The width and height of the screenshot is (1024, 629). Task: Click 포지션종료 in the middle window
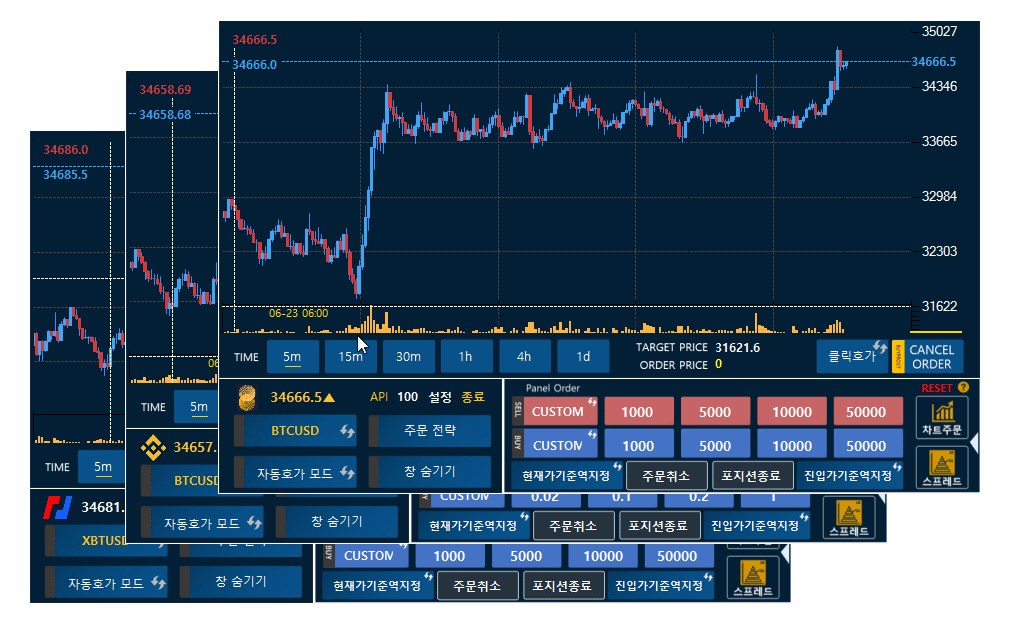[658, 525]
